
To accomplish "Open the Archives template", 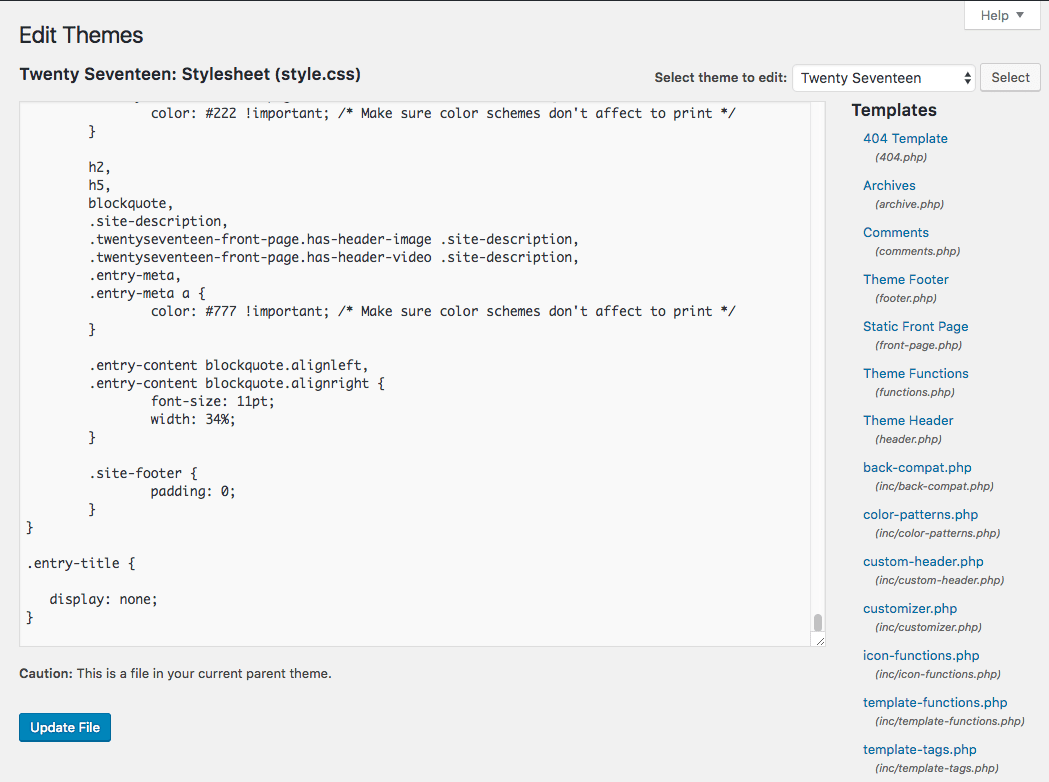I will 888,185.
